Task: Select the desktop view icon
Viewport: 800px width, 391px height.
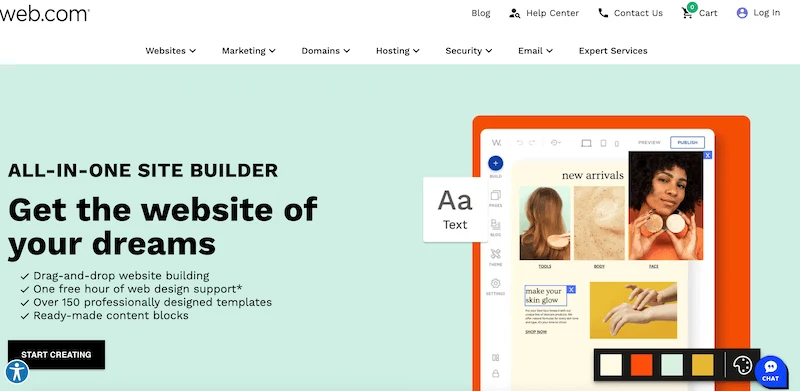Action: click(x=586, y=143)
